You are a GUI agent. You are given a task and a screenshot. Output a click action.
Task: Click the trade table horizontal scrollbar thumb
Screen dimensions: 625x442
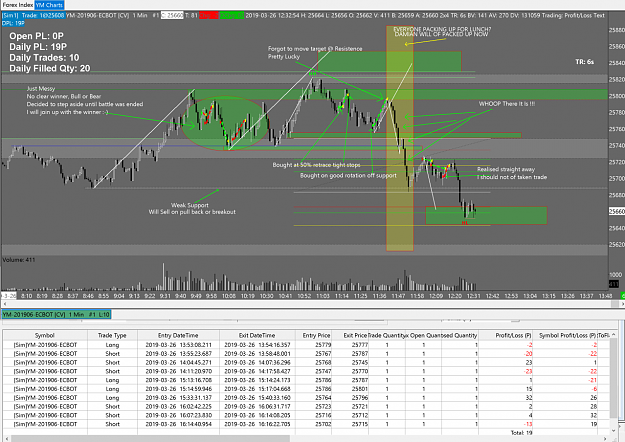[x=150, y=438]
